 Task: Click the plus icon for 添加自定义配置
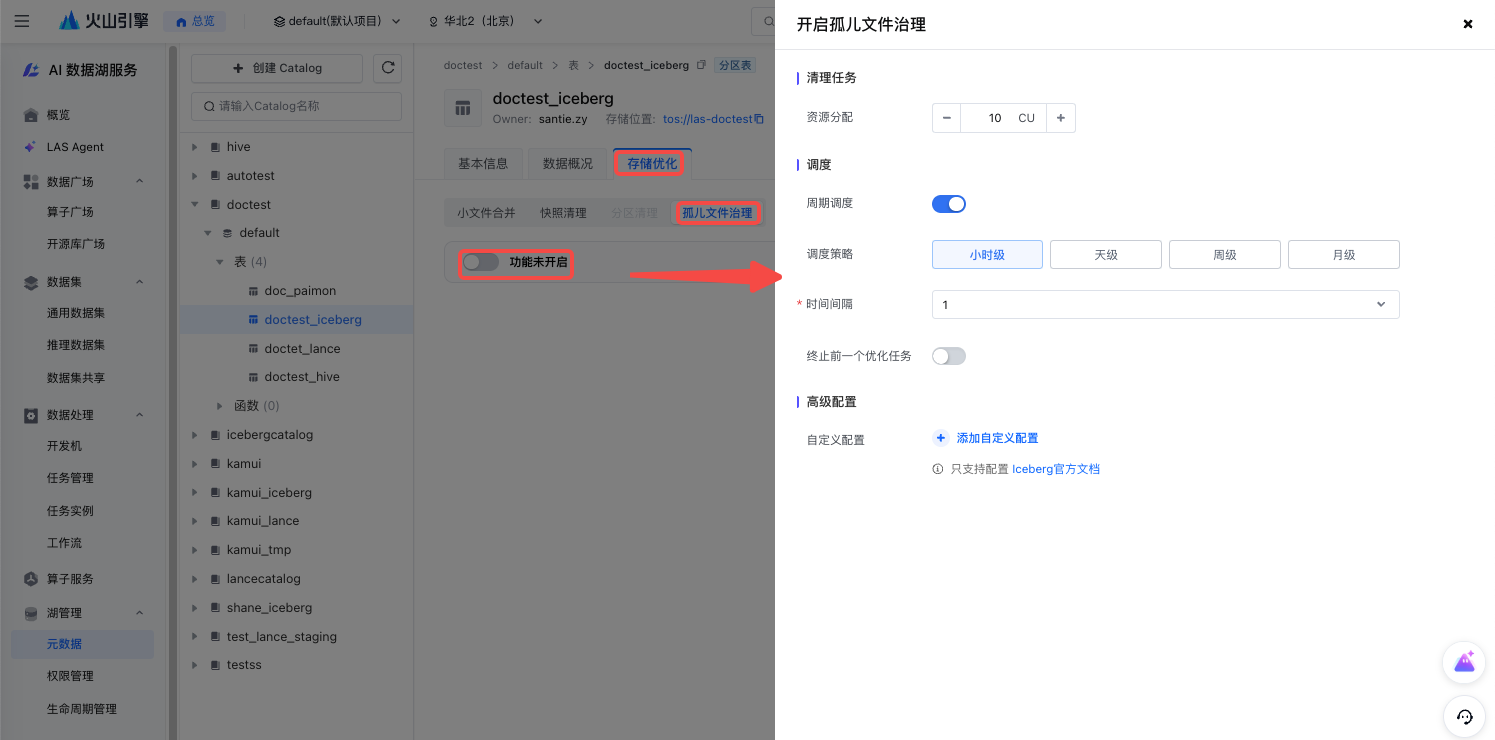[x=941, y=438]
